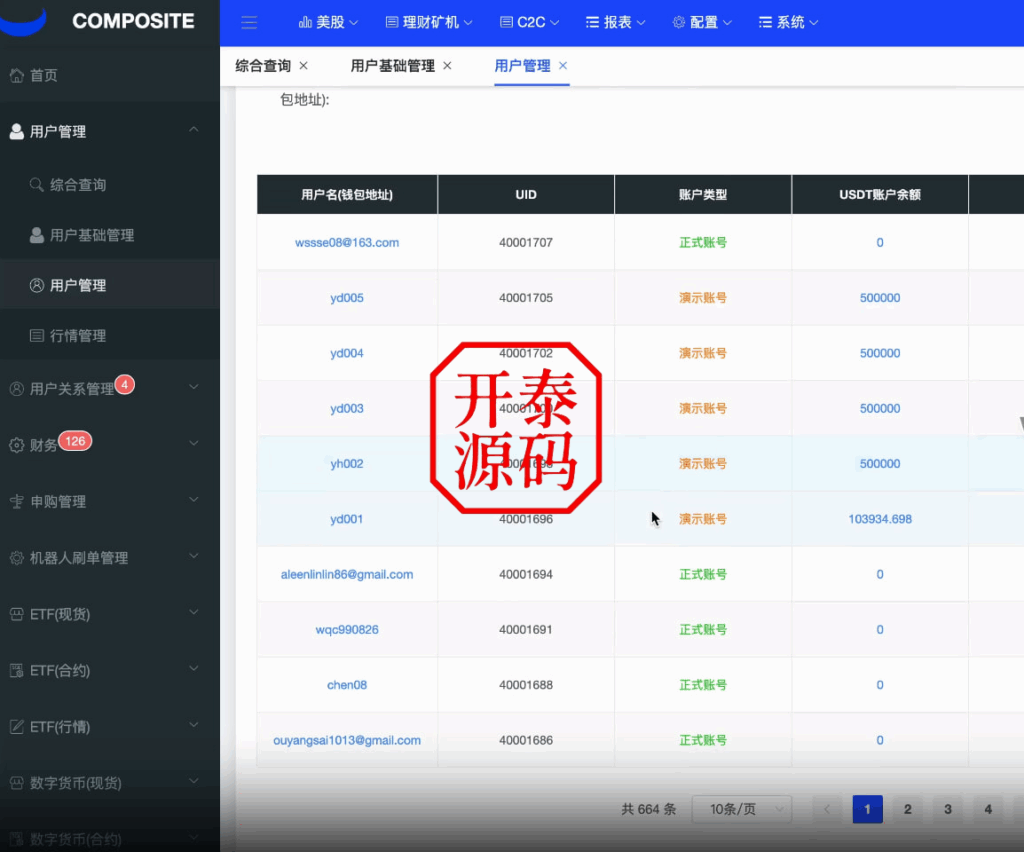
Task: Open user aleenlinlin86@gmail.com link
Action: click(x=347, y=575)
